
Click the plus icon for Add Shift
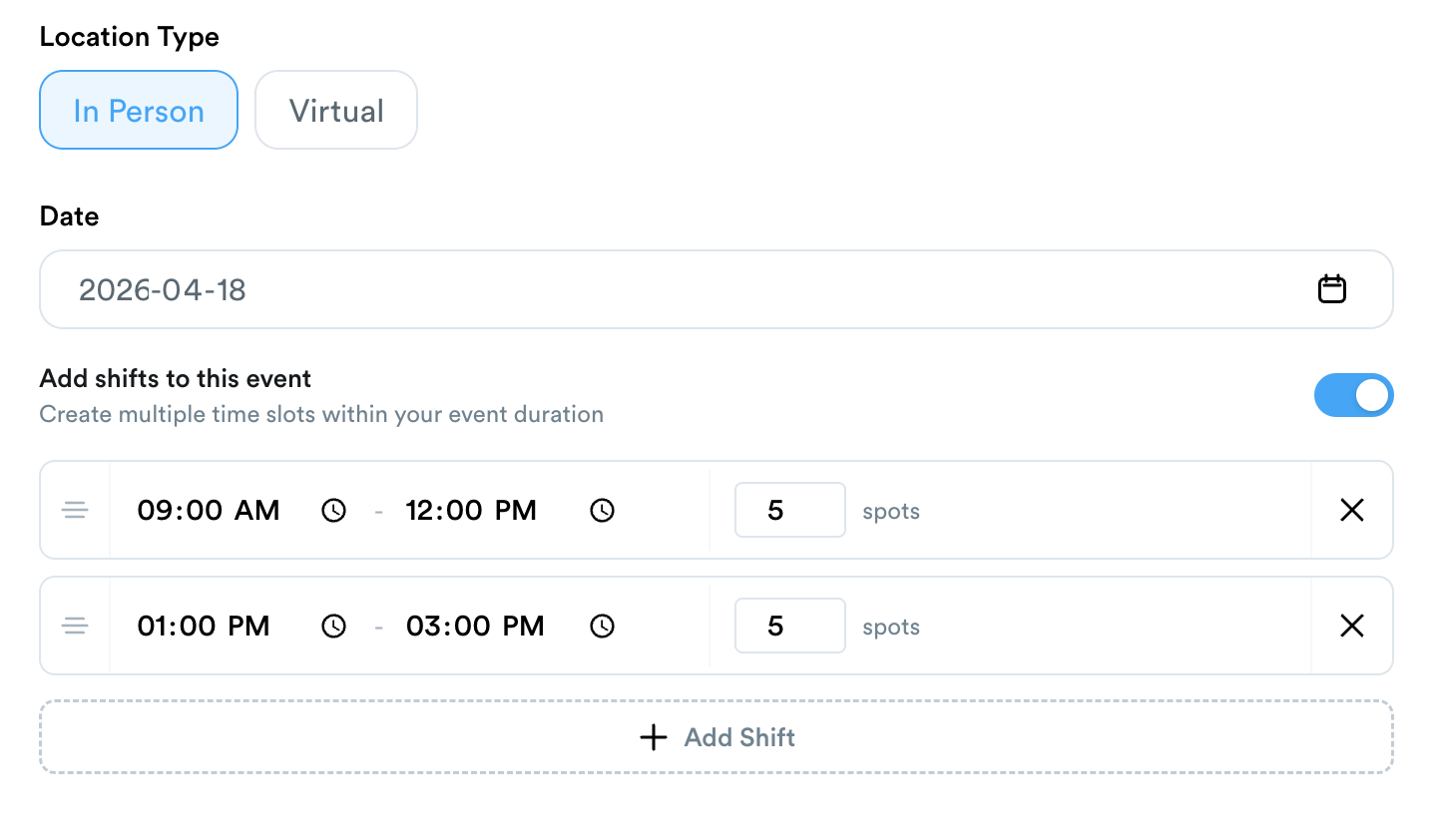tap(654, 737)
